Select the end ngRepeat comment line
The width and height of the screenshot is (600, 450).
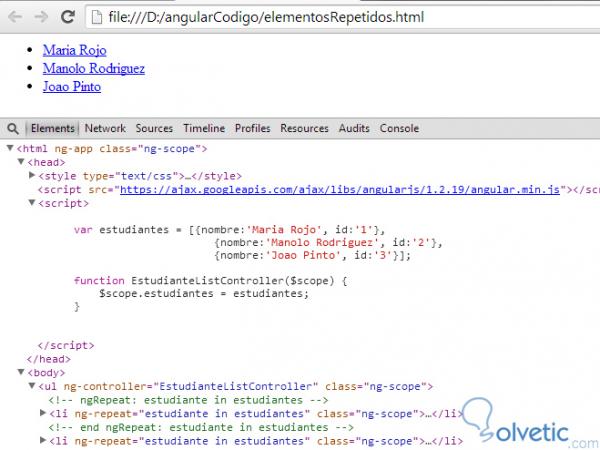coord(201,428)
